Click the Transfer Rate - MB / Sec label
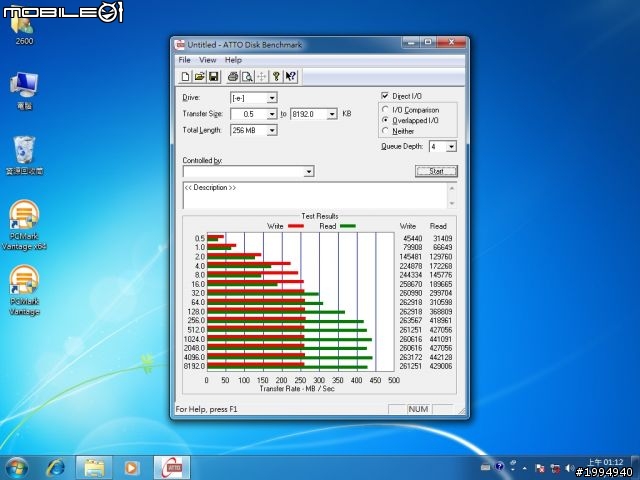This screenshot has width=640, height=480. click(x=297, y=389)
